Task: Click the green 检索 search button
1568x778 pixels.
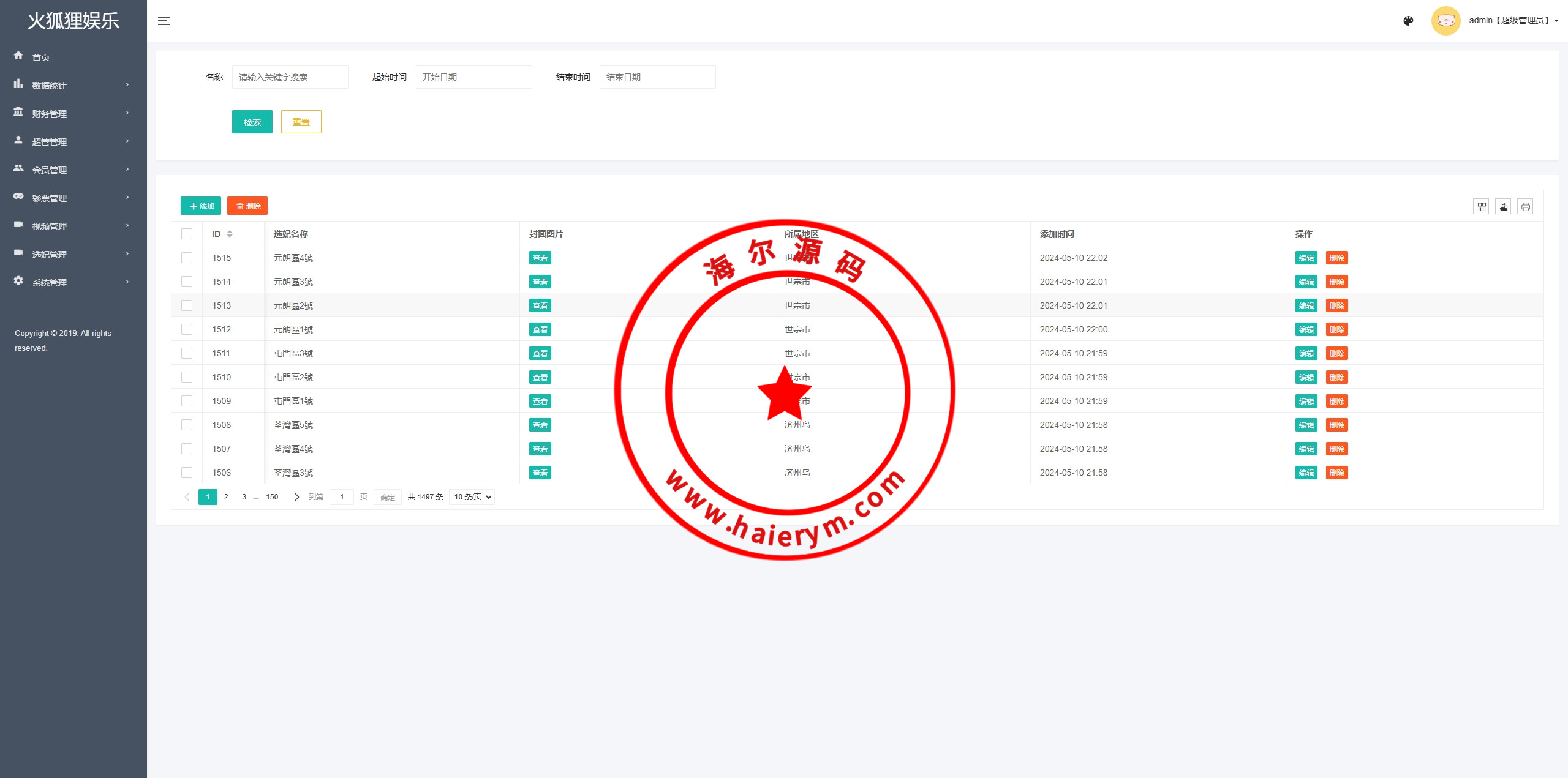Action: (252, 122)
